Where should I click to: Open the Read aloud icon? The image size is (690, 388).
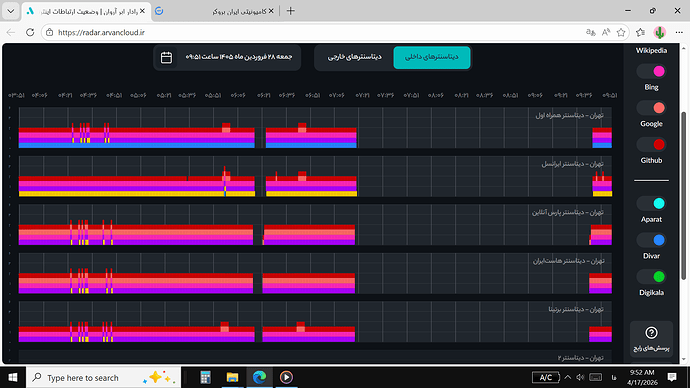coord(606,32)
